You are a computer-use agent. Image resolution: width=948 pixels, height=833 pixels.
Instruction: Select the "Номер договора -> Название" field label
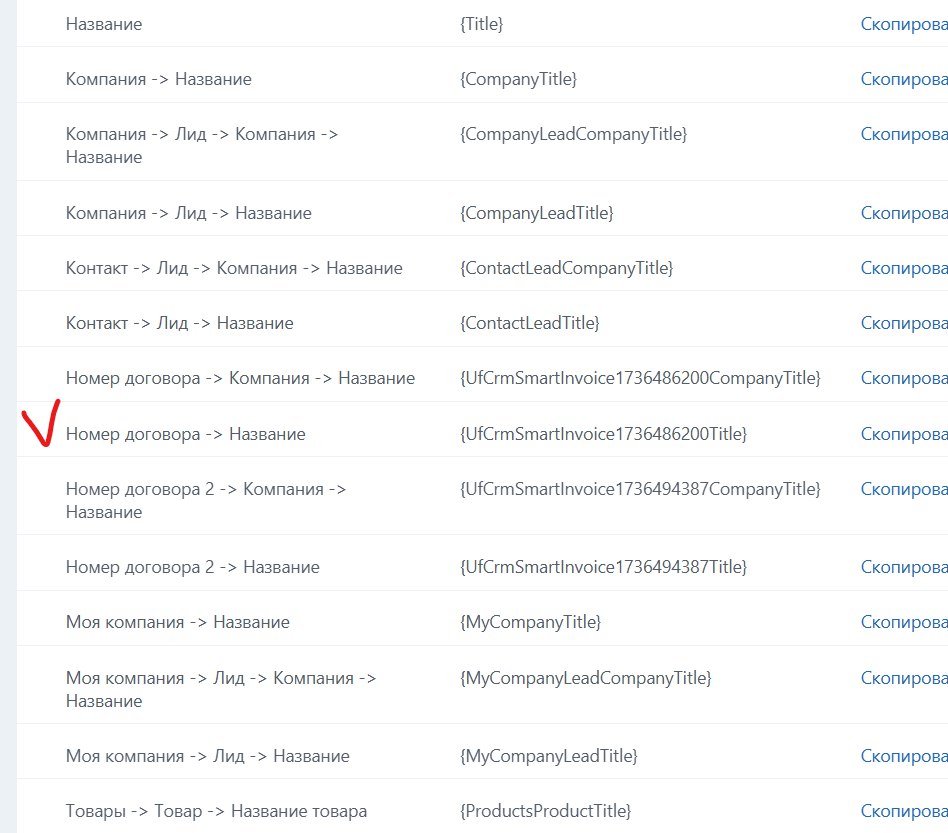185,434
